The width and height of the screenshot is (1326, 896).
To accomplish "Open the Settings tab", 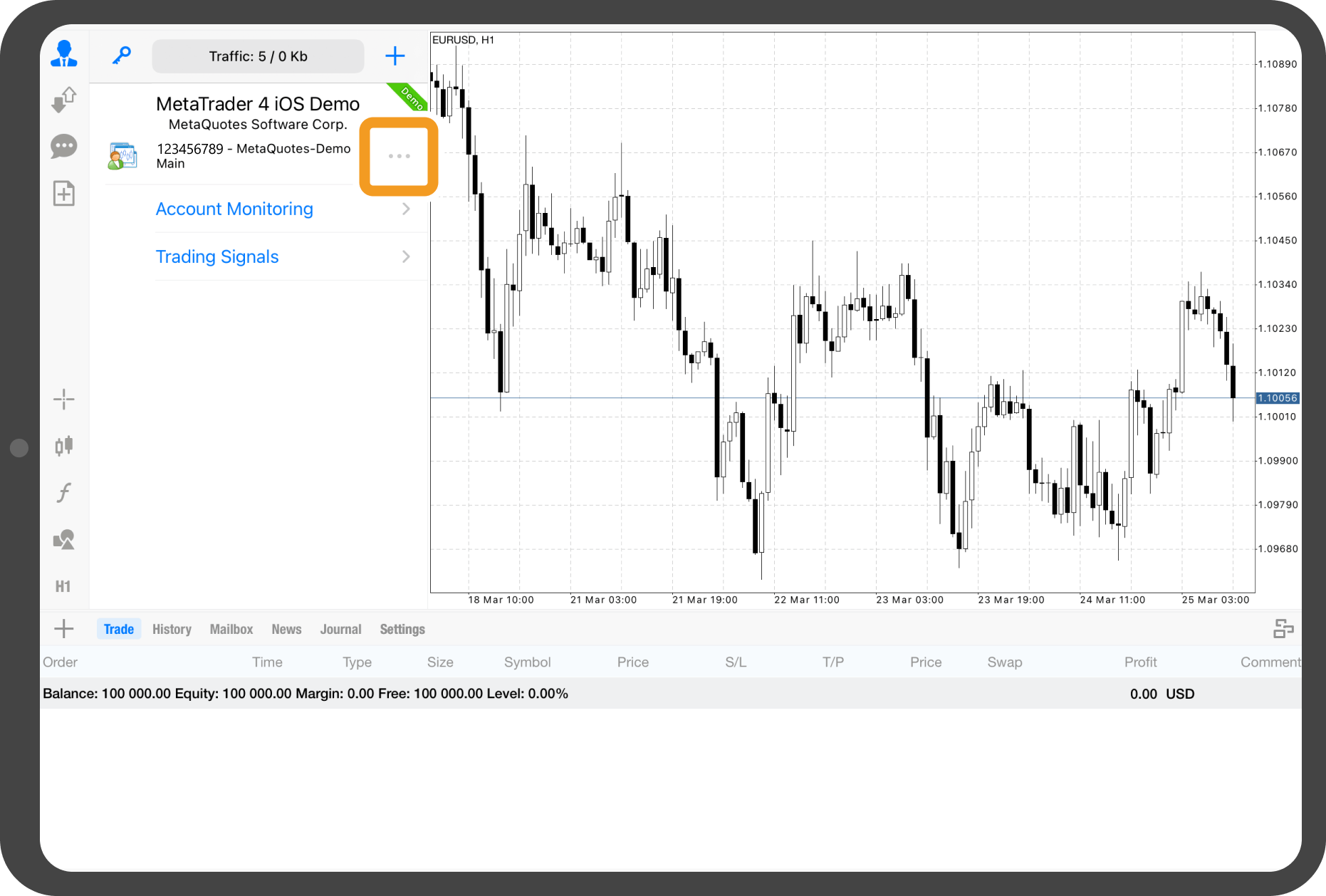I will (402, 629).
